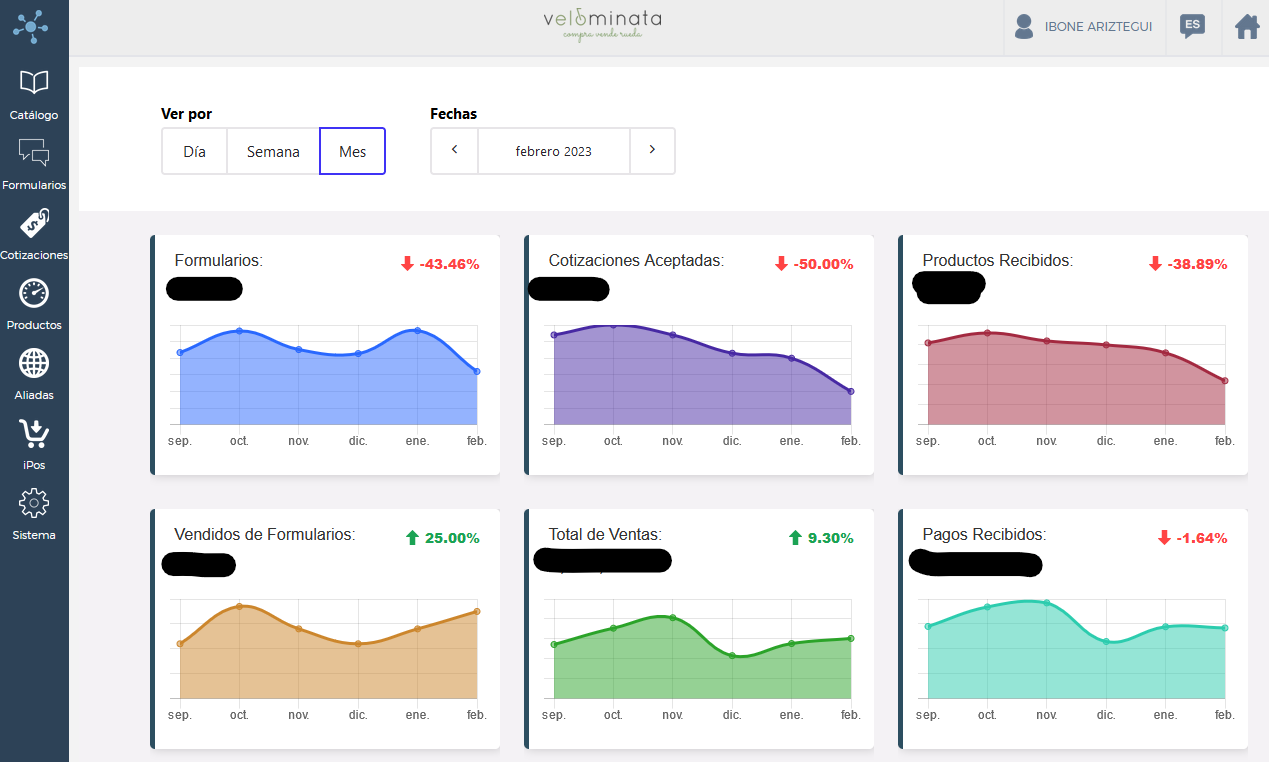Open the Formularios chat bubbles icon

tap(34, 152)
